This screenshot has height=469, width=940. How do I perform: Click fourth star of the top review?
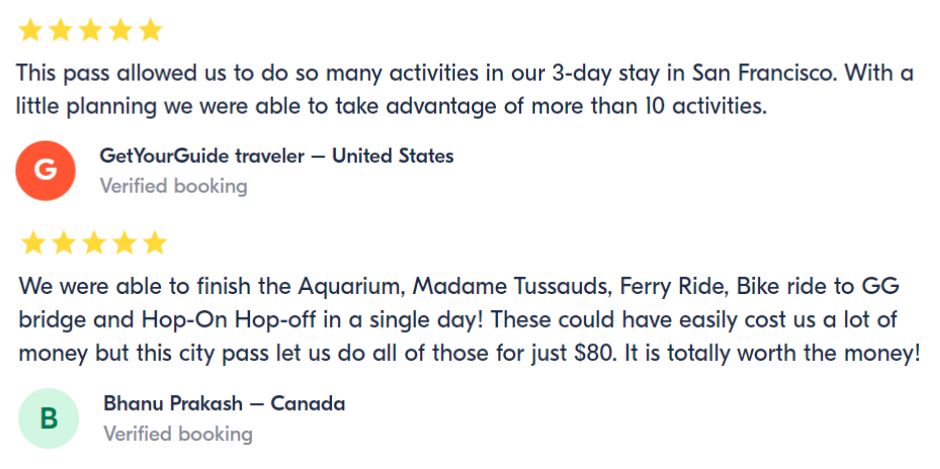pos(120,30)
